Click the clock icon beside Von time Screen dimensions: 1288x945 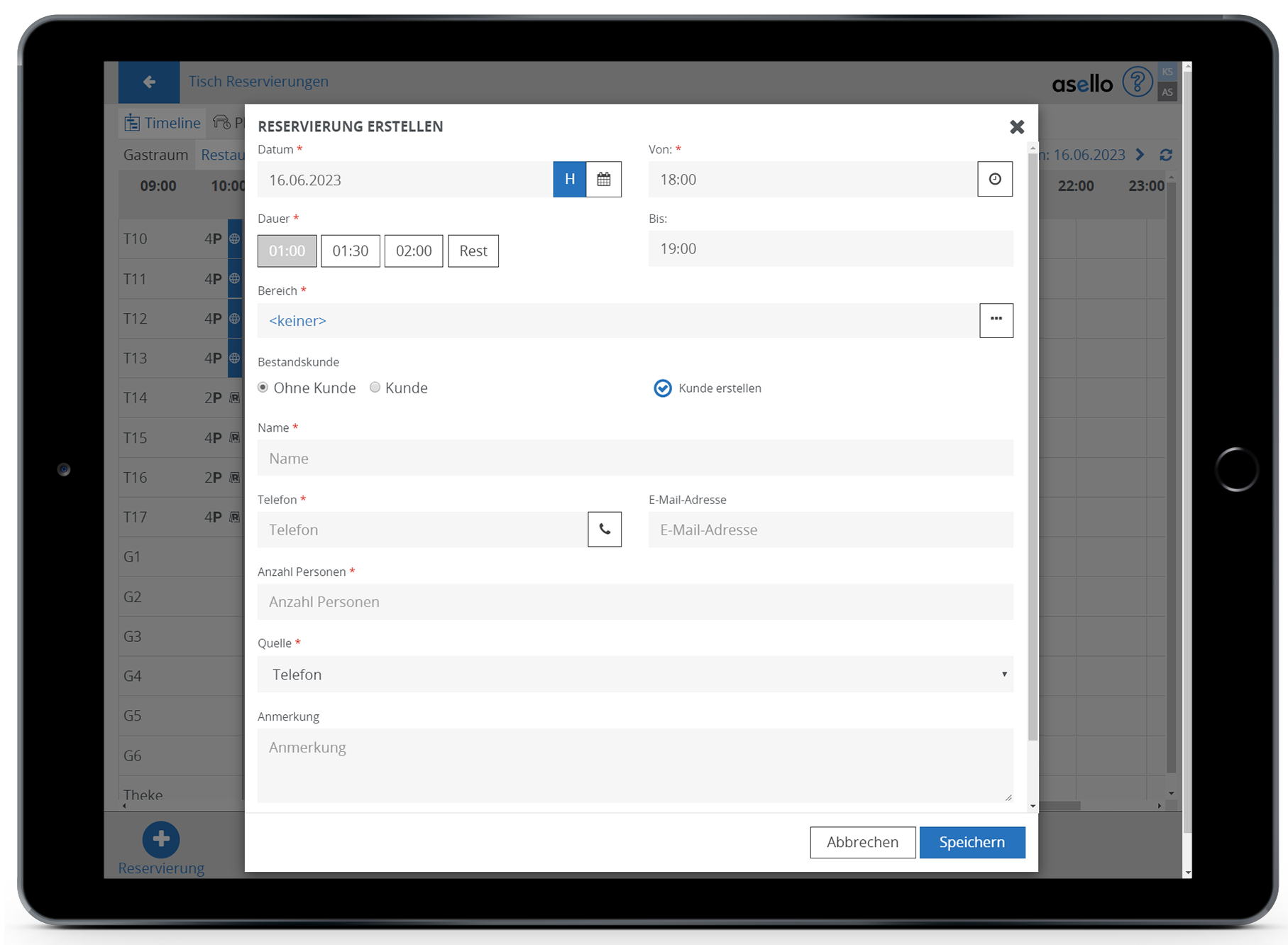click(x=994, y=180)
